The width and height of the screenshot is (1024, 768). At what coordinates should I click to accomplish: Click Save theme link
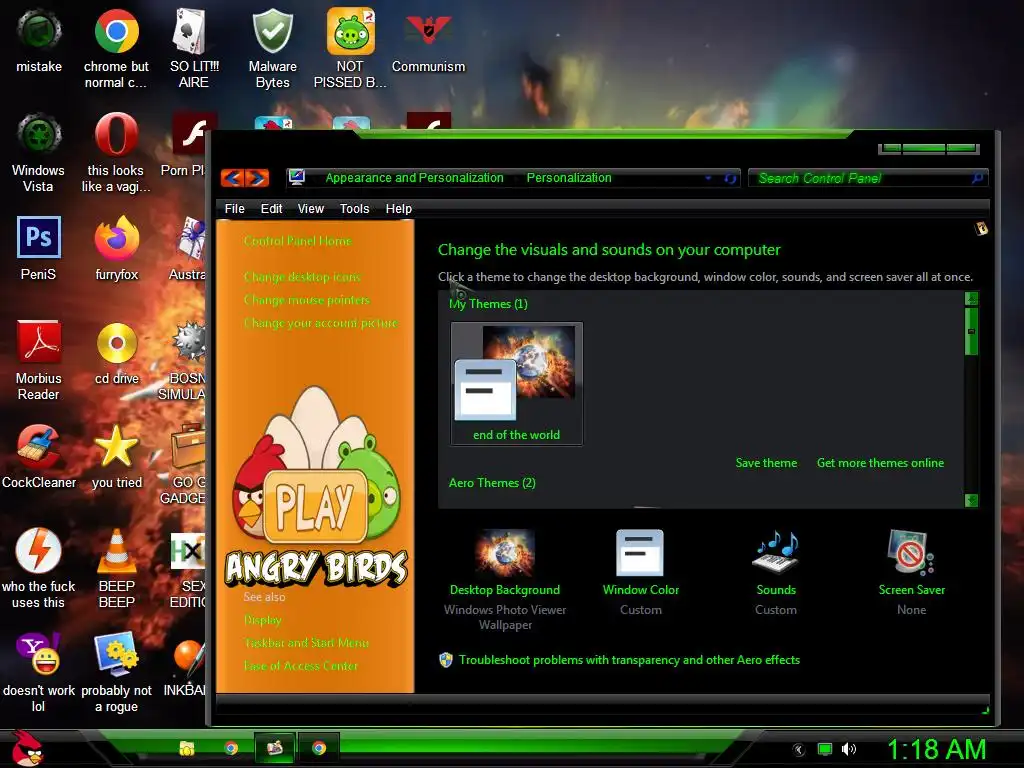pyautogui.click(x=766, y=463)
